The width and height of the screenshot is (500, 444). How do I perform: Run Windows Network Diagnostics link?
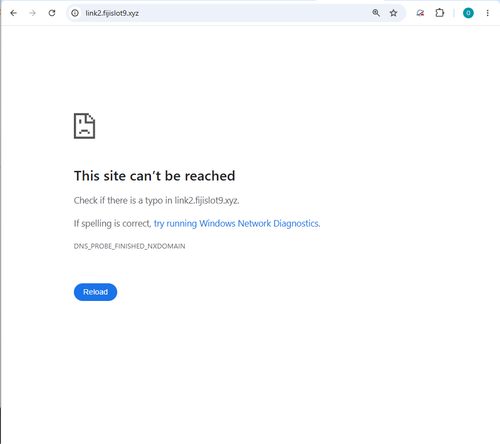(237, 223)
